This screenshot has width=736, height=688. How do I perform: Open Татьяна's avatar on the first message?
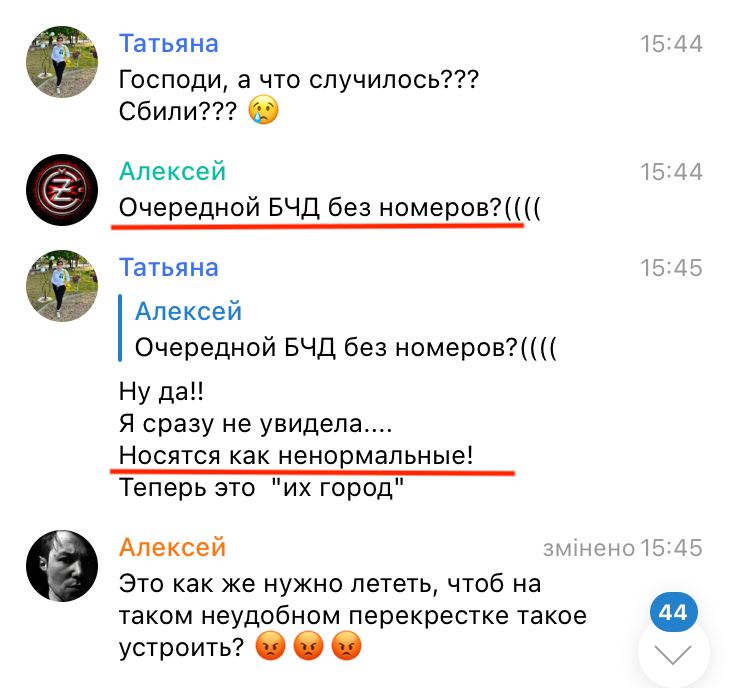tap(62, 61)
